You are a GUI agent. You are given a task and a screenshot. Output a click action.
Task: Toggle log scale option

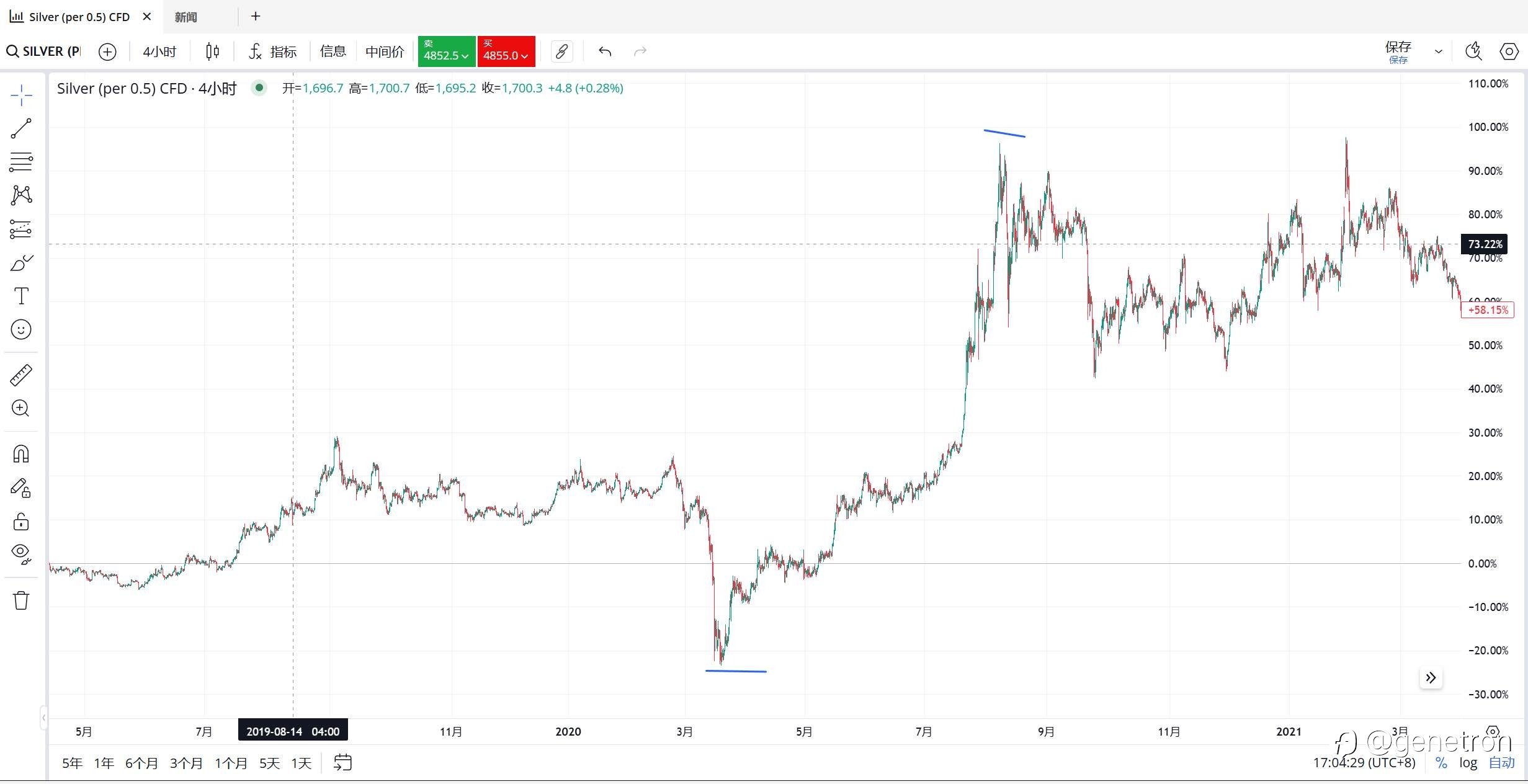tap(1468, 763)
